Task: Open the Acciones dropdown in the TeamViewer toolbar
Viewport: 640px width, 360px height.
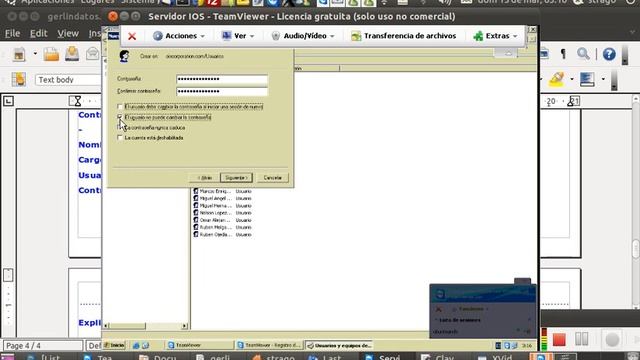Action: tap(179, 36)
